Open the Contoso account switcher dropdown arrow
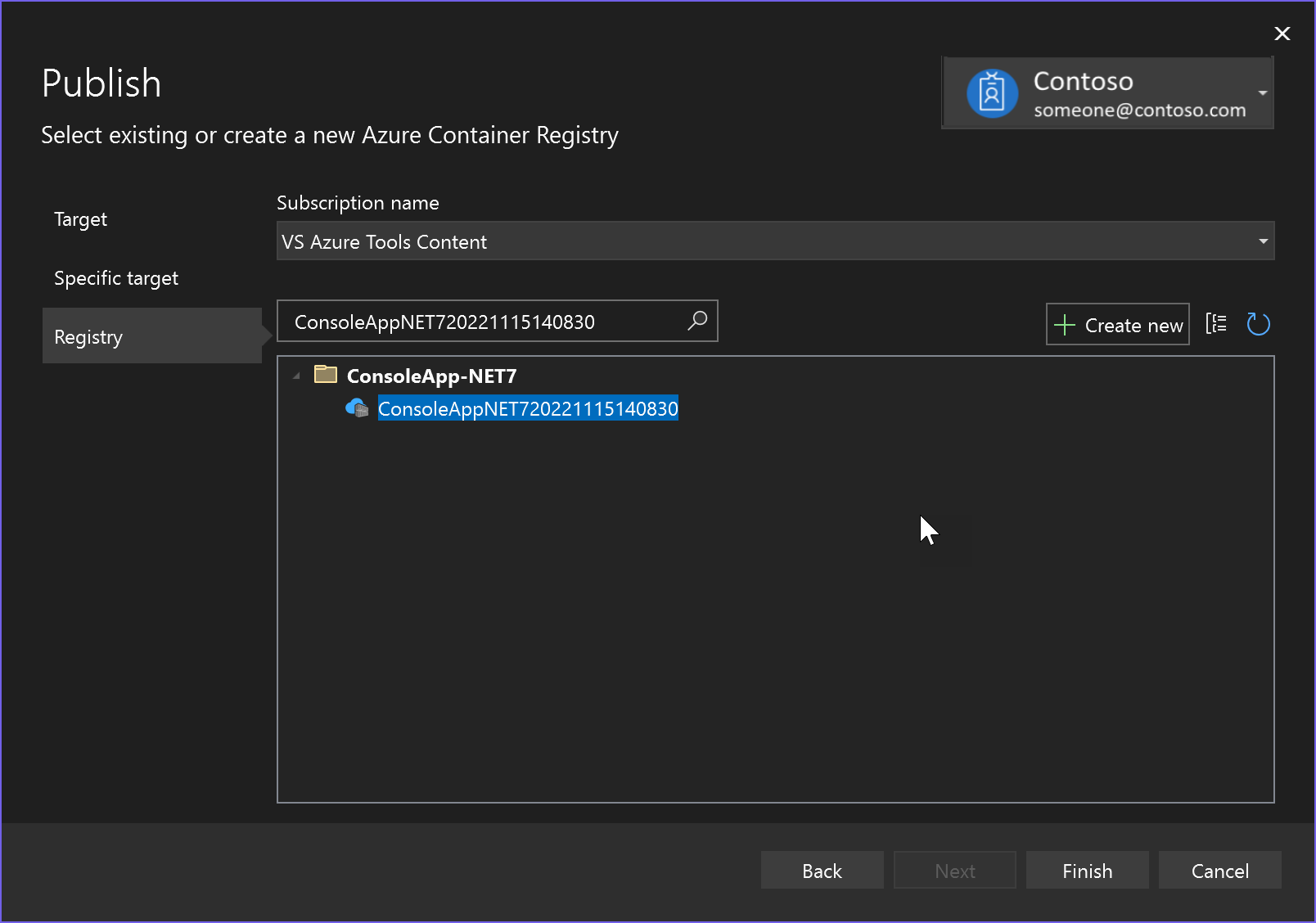Image resolution: width=1316 pixels, height=923 pixels. [x=1262, y=92]
